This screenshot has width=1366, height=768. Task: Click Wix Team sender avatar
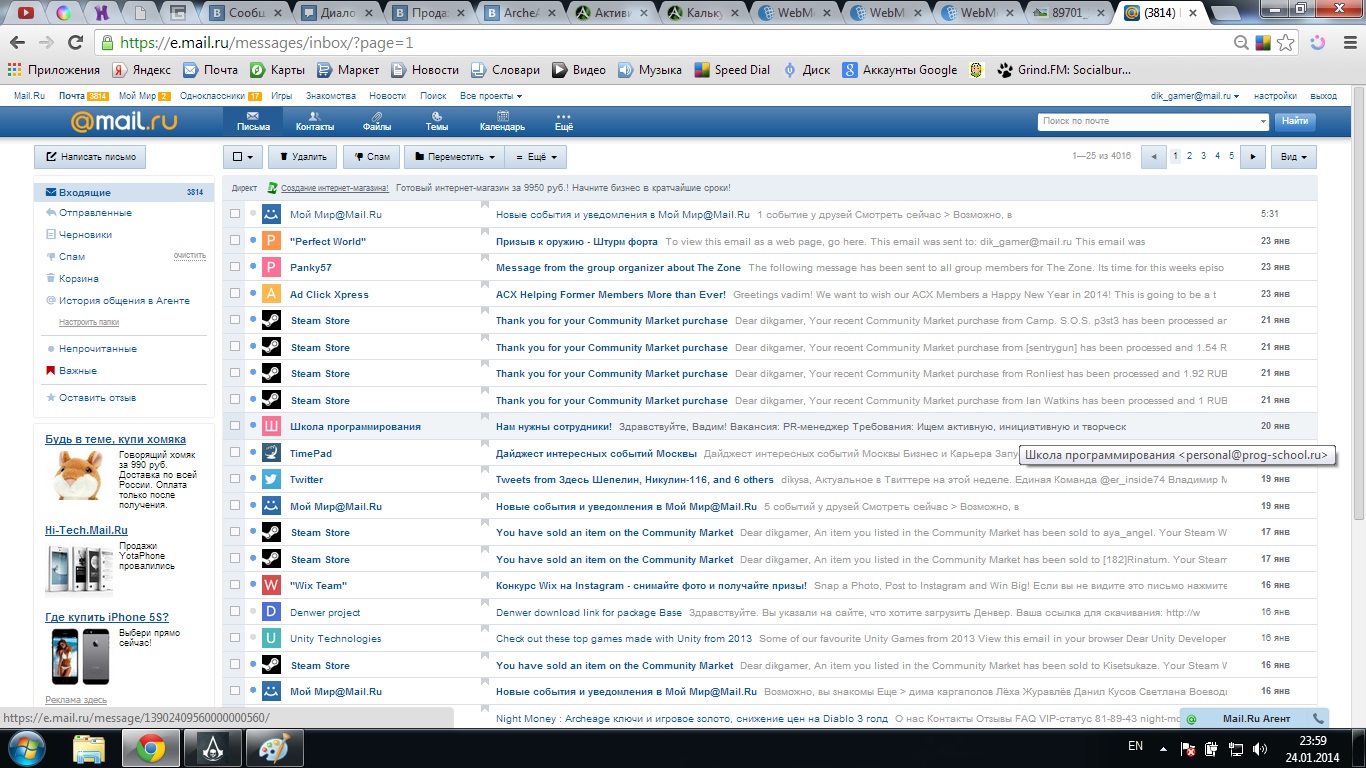(271, 585)
